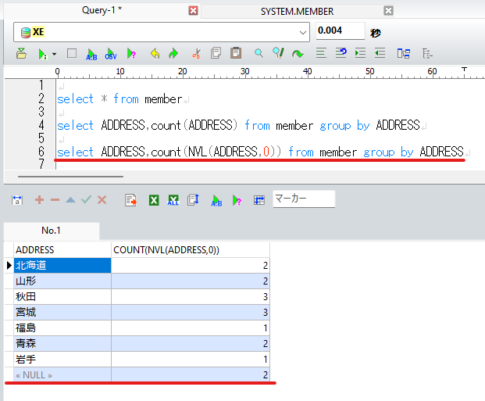Screen dimensions: 485x401
Task: Click the redo green arrow icon
Action: click(x=173, y=53)
